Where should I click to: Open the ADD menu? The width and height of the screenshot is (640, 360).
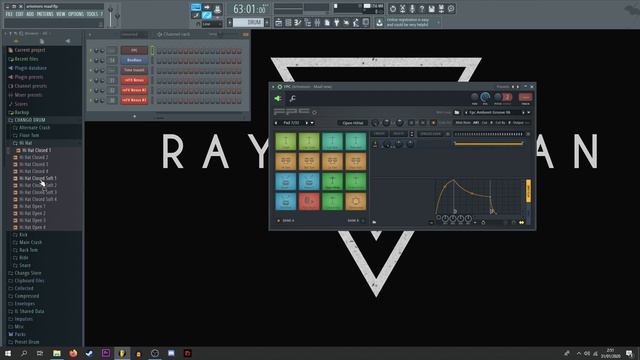click(x=30, y=14)
